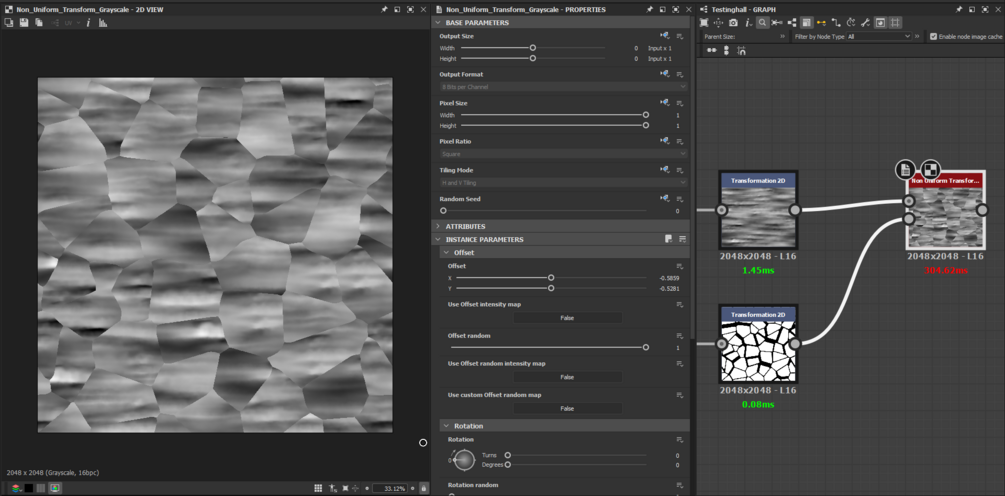Toggle Use custom Offset random map value

tap(567, 408)
